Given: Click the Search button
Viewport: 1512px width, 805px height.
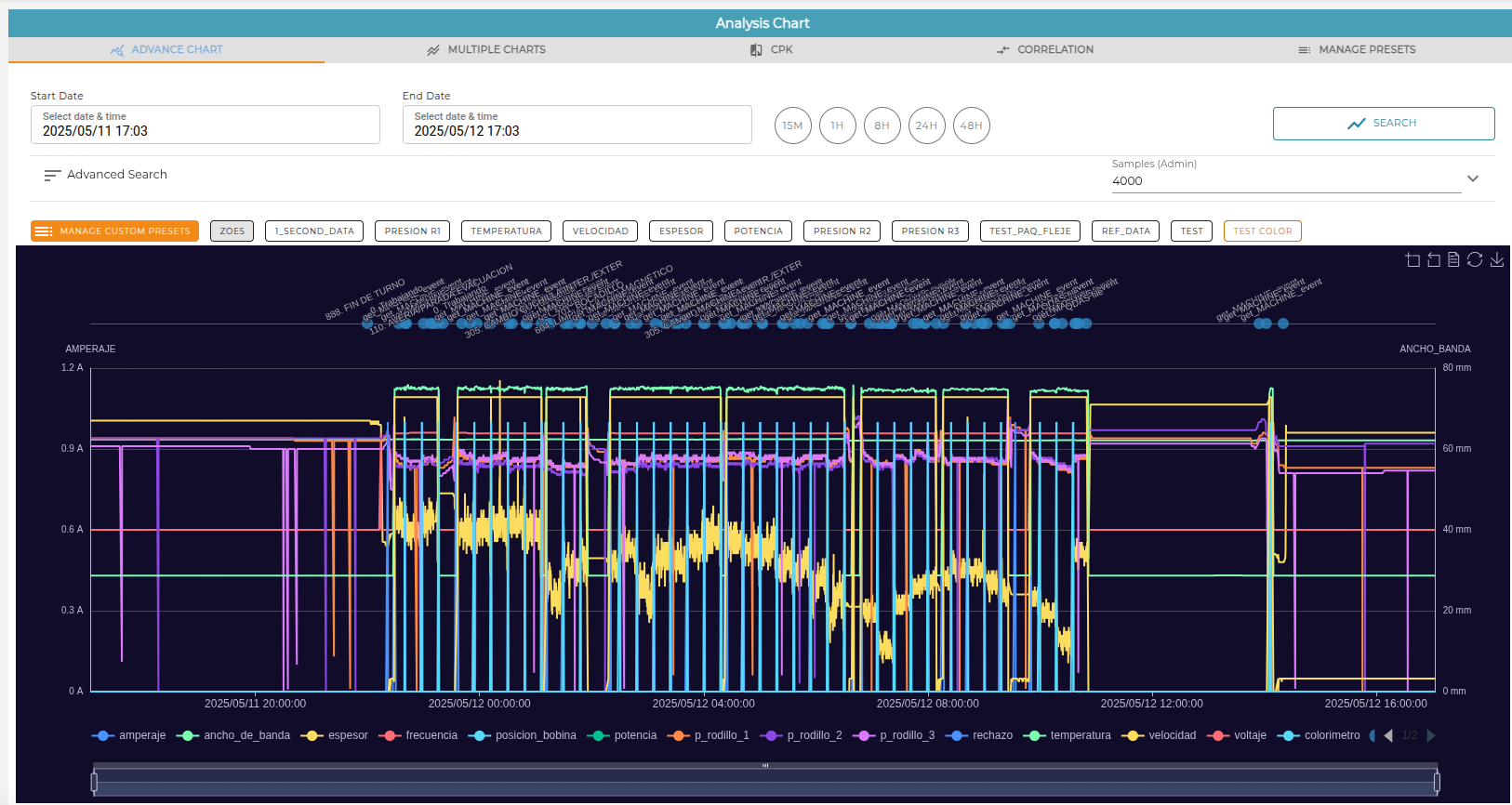Looking at the screenshot, I should pyautogui.click(x=1384, y=124).
